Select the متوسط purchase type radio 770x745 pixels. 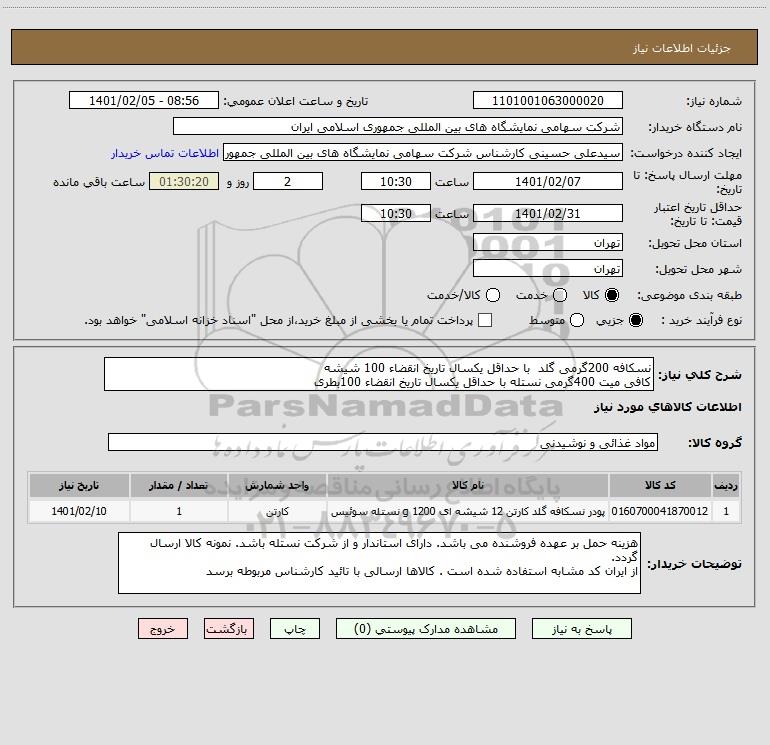tap(577, 320)
